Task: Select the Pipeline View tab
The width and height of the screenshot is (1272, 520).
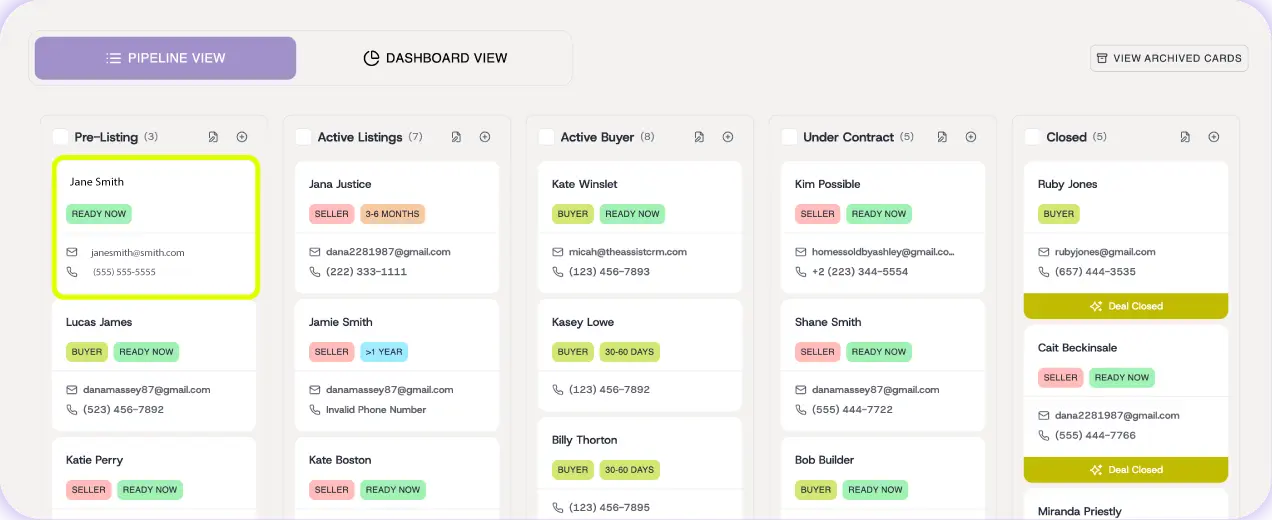Action: (x=165, y=58)
